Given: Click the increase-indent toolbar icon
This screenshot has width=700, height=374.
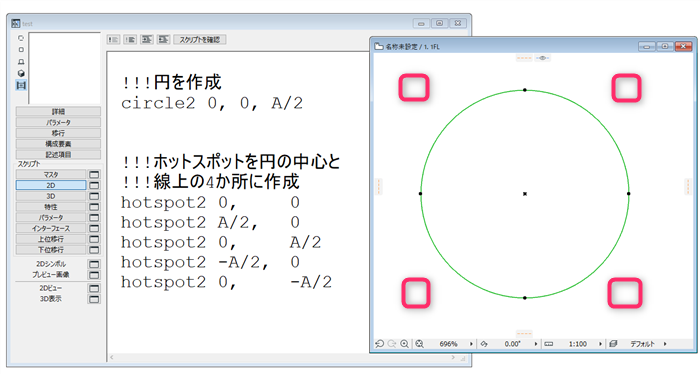Looking at the screenshot, I should (x=147, y=40).
